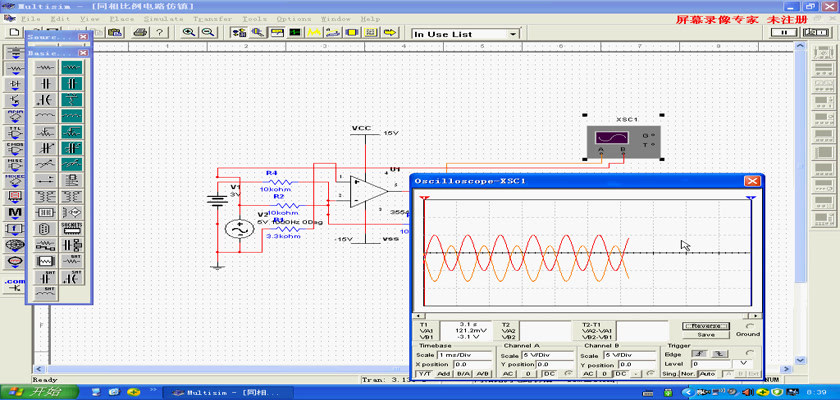
Task: Click the Paste clipboard toolbar icon
Action: [x=115, y=33]
